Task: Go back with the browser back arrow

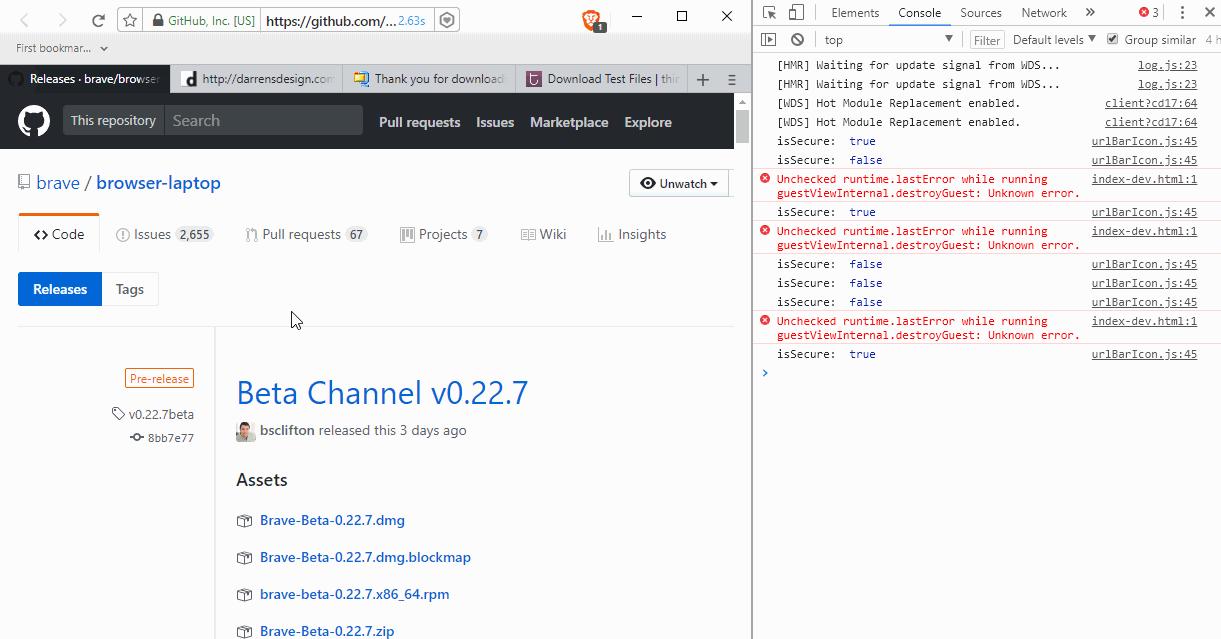Action: coord(25,20)
